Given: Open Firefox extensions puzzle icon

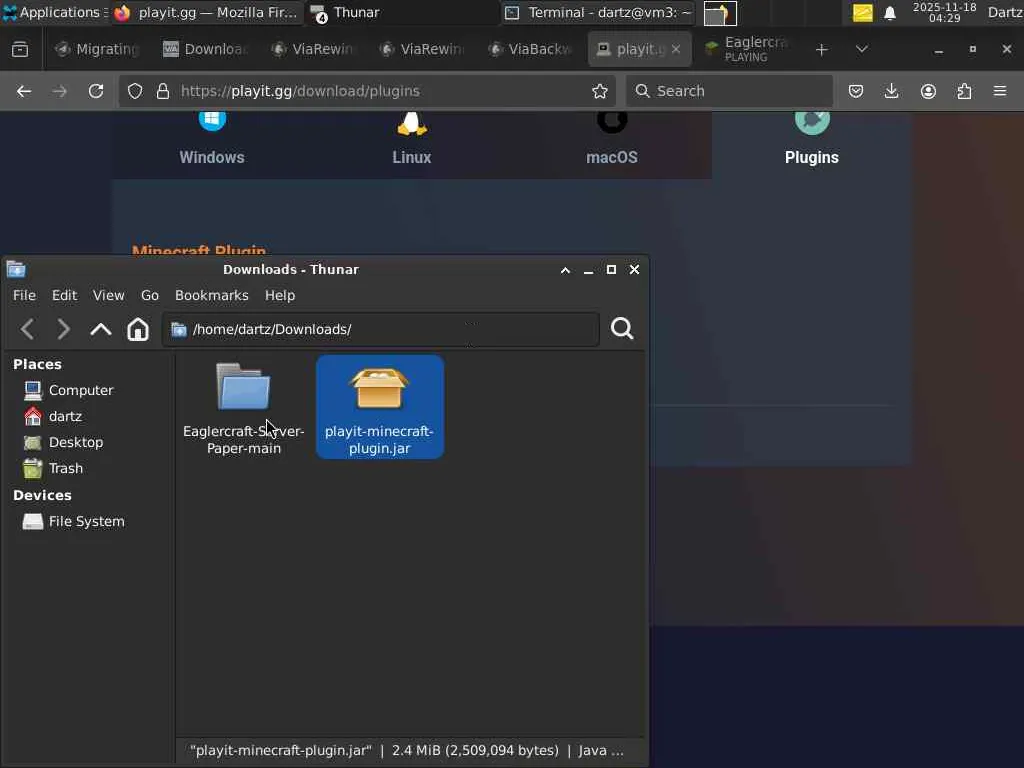Looking at the screenshot, I should 964,91.
